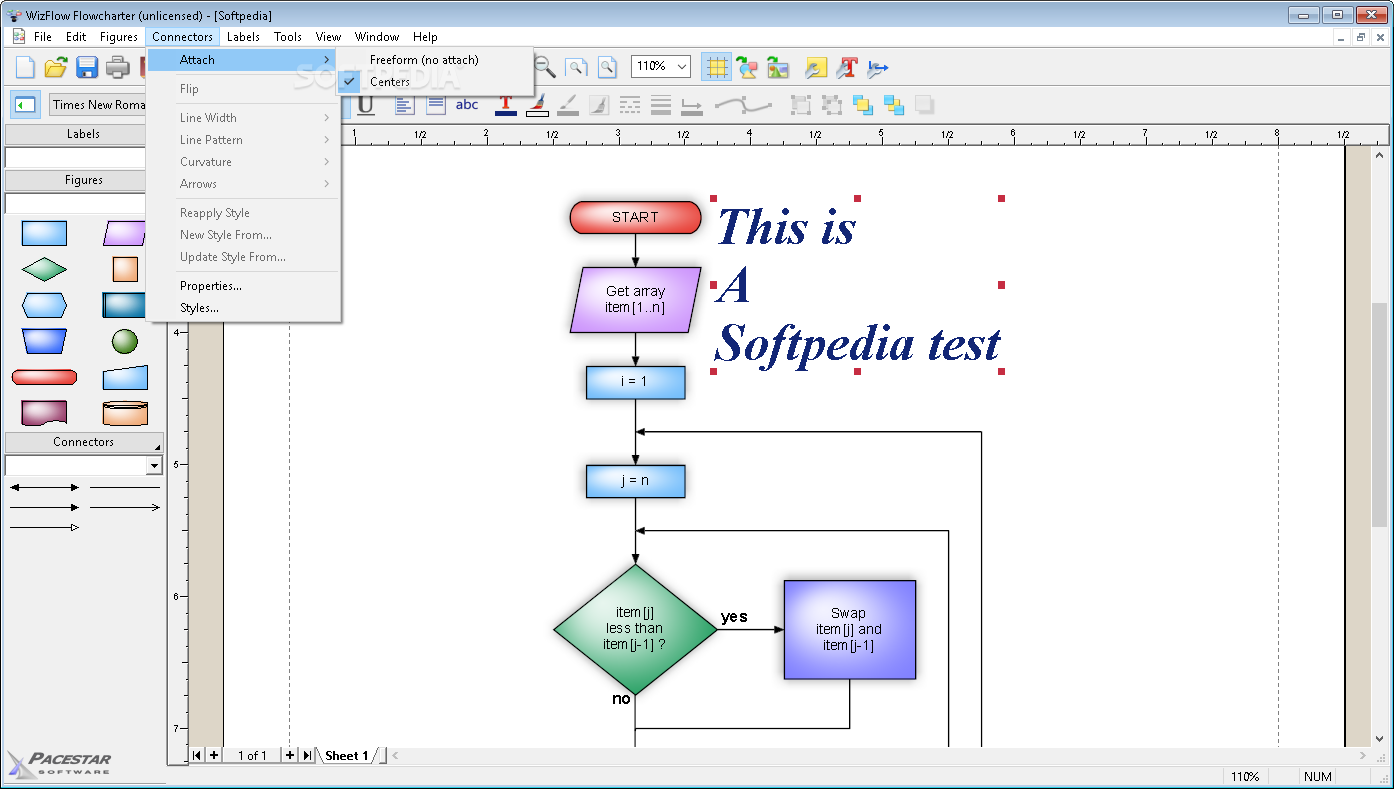Viewport: 1394px width, 789px height.
Task: Select the orange cylinder figure in palette
Action: coord(125,413)
